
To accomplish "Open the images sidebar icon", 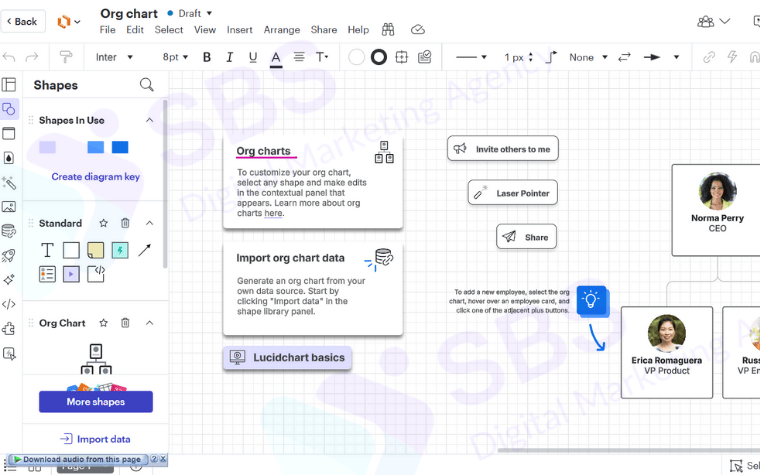I will coord(9,207).
